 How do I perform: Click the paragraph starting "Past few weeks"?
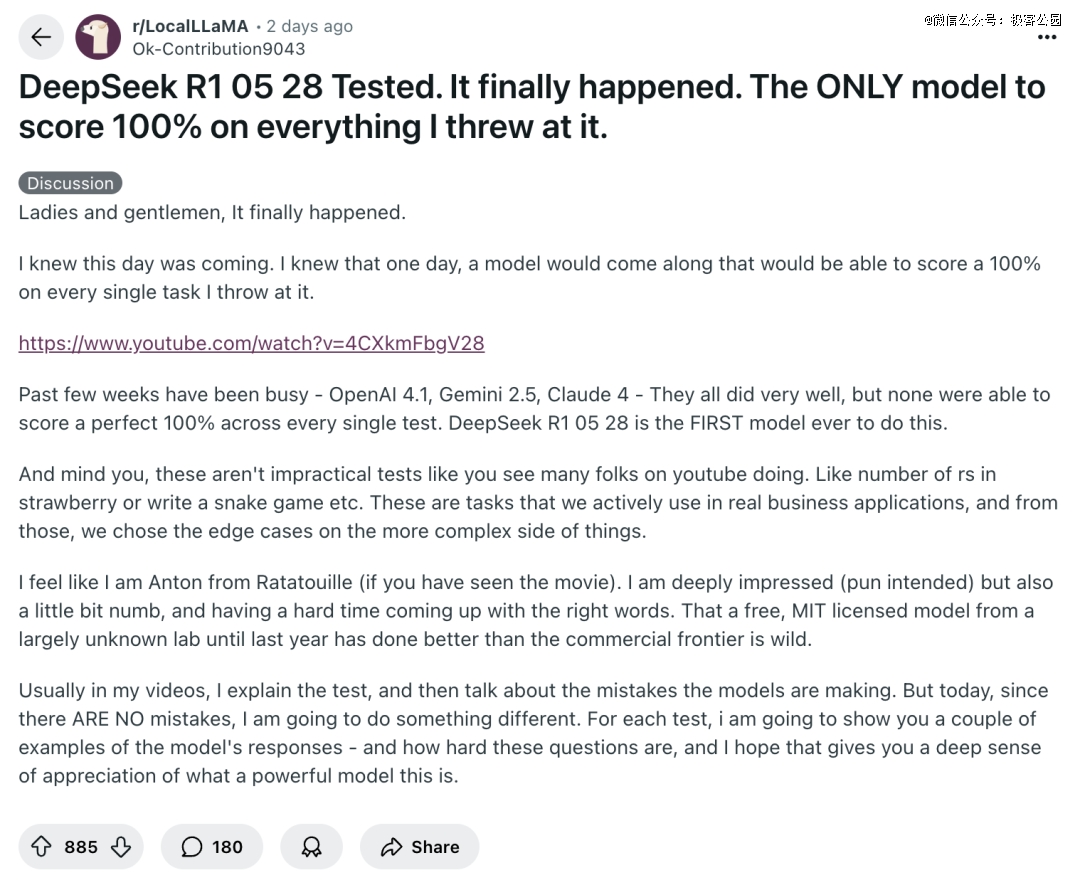coord(534,408)
